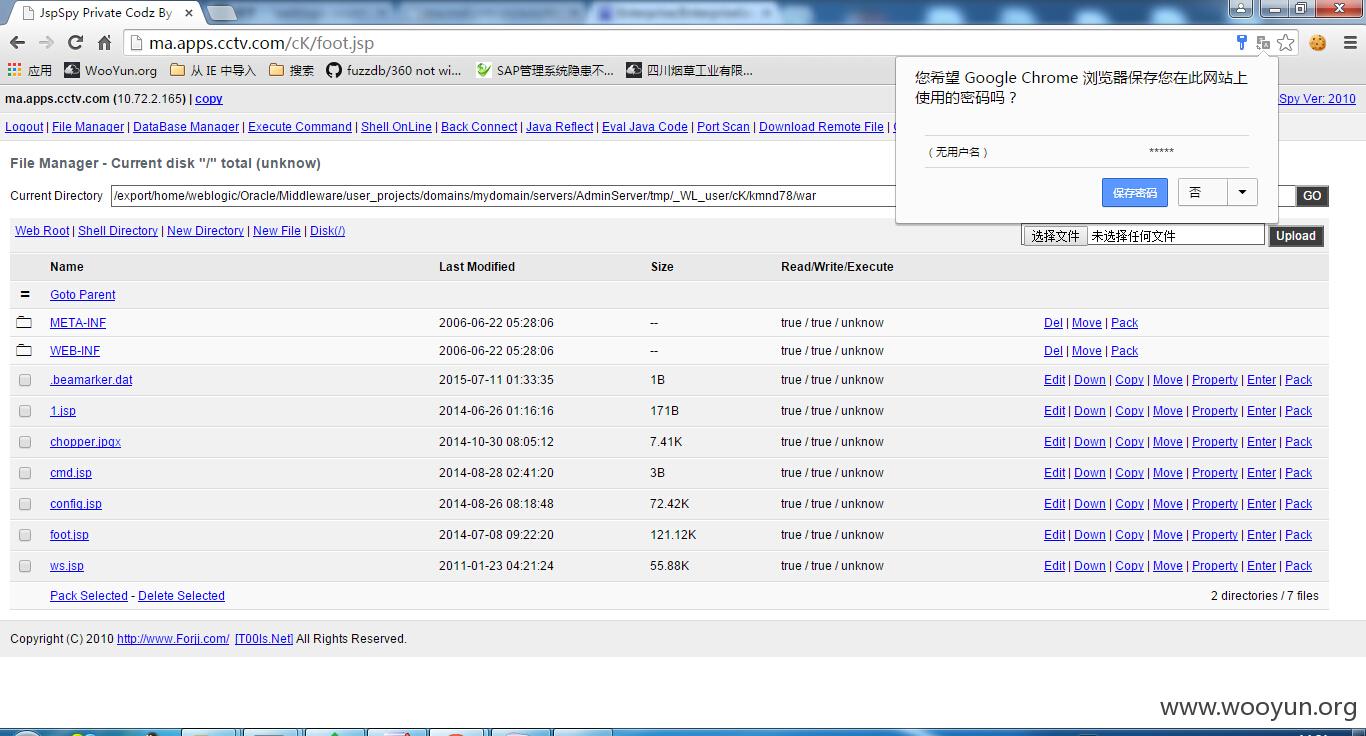The image size is (1366, 736).
Task: Open the http://www.Forjj.com/ footer link
Action: [x=173, y=639]
